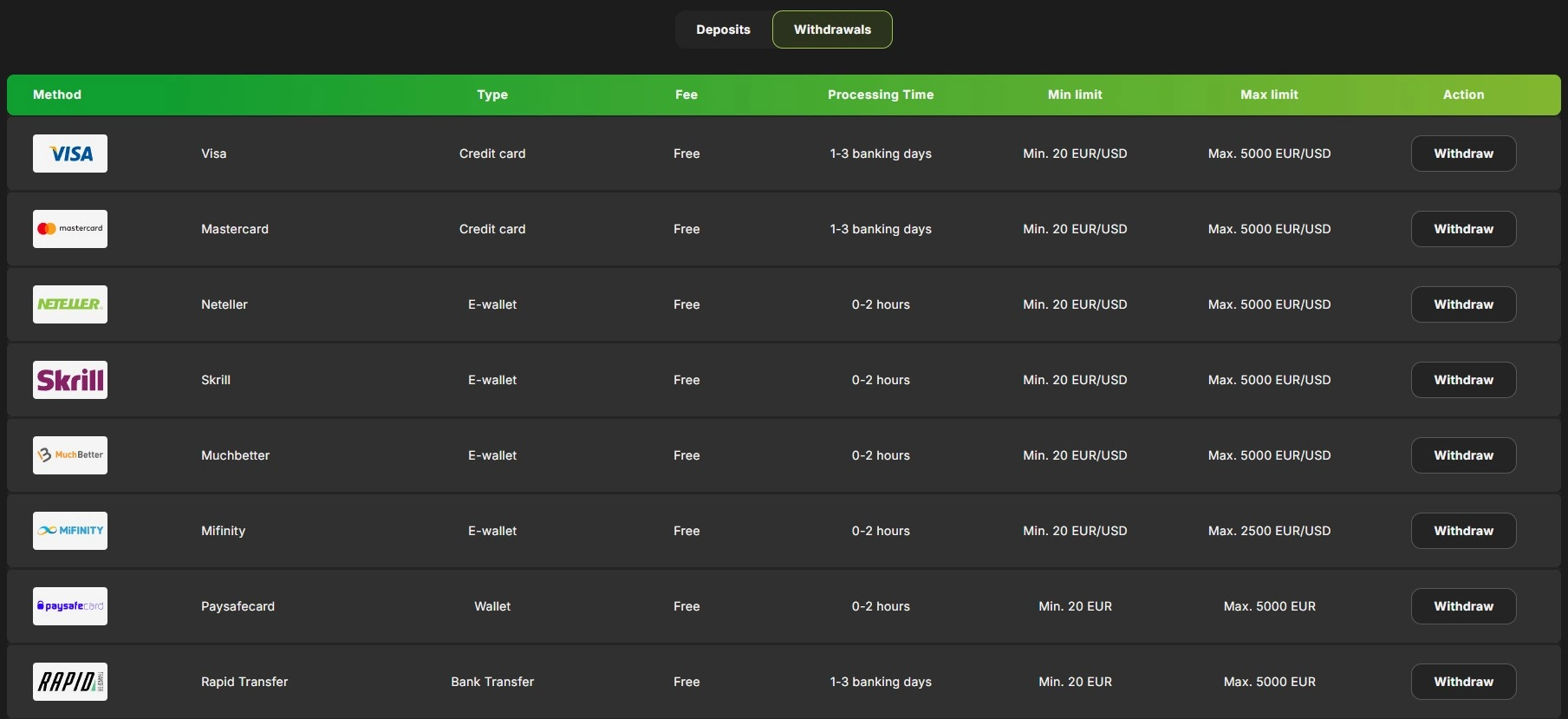Click the Method column header
1568x719 pixels.
[57, 95]
